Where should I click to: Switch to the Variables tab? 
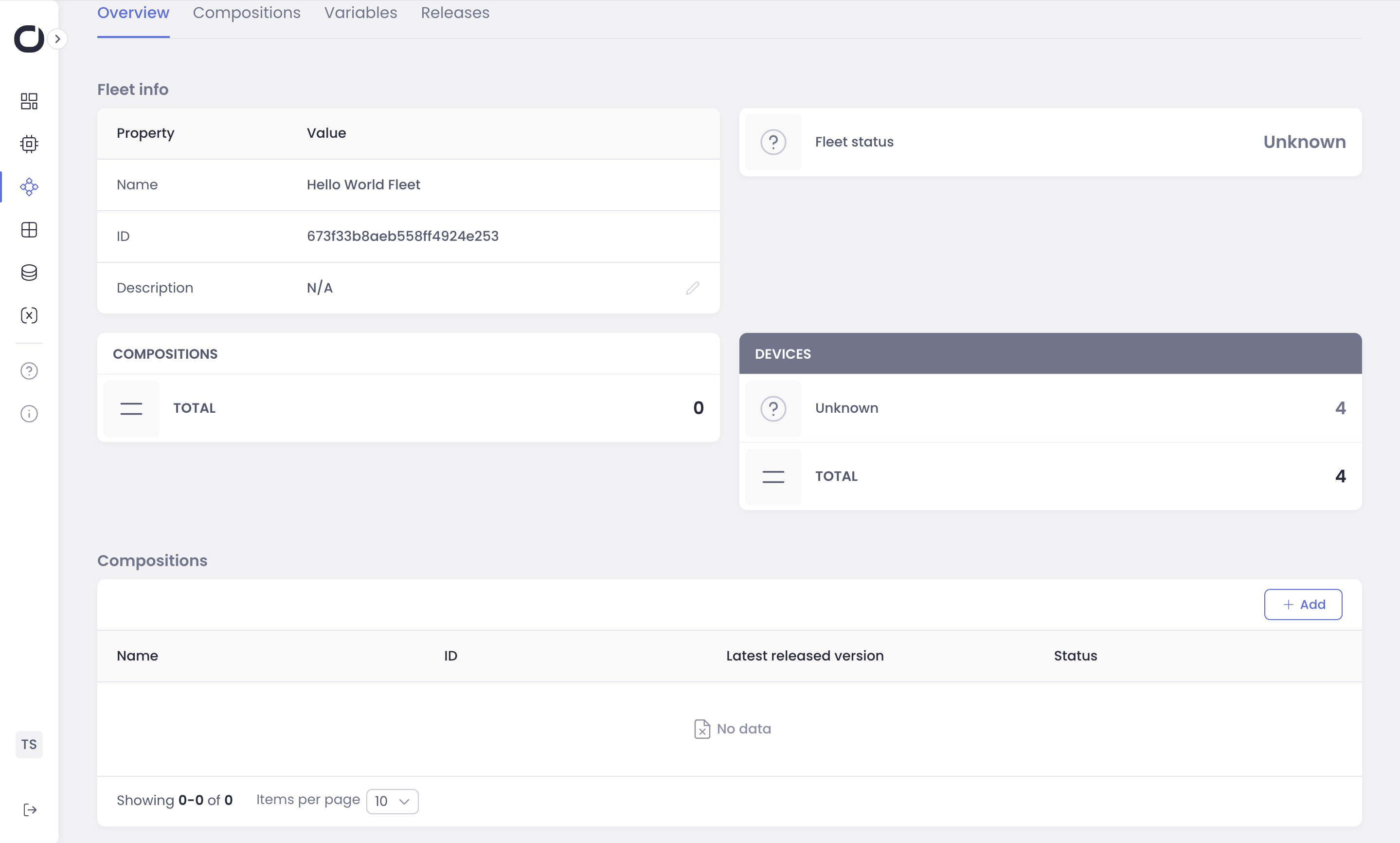point(360,13)
